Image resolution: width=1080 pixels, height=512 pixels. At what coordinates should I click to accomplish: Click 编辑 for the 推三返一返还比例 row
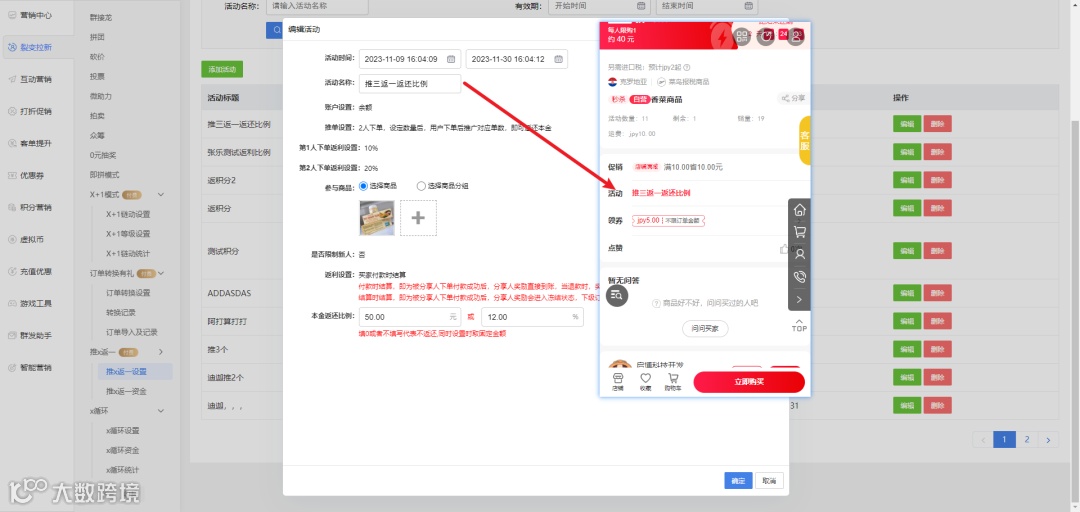pos(906,124)
